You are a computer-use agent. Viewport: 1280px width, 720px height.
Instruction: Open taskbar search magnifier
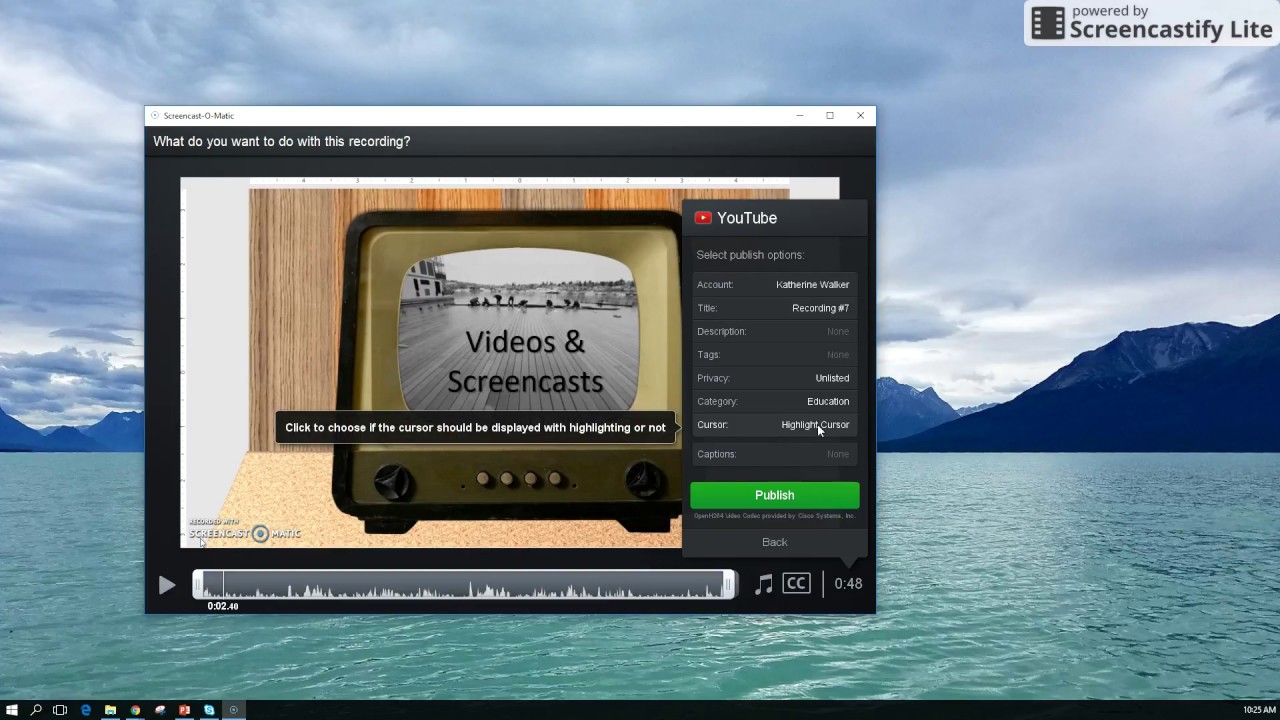click(x=36, y=710)
